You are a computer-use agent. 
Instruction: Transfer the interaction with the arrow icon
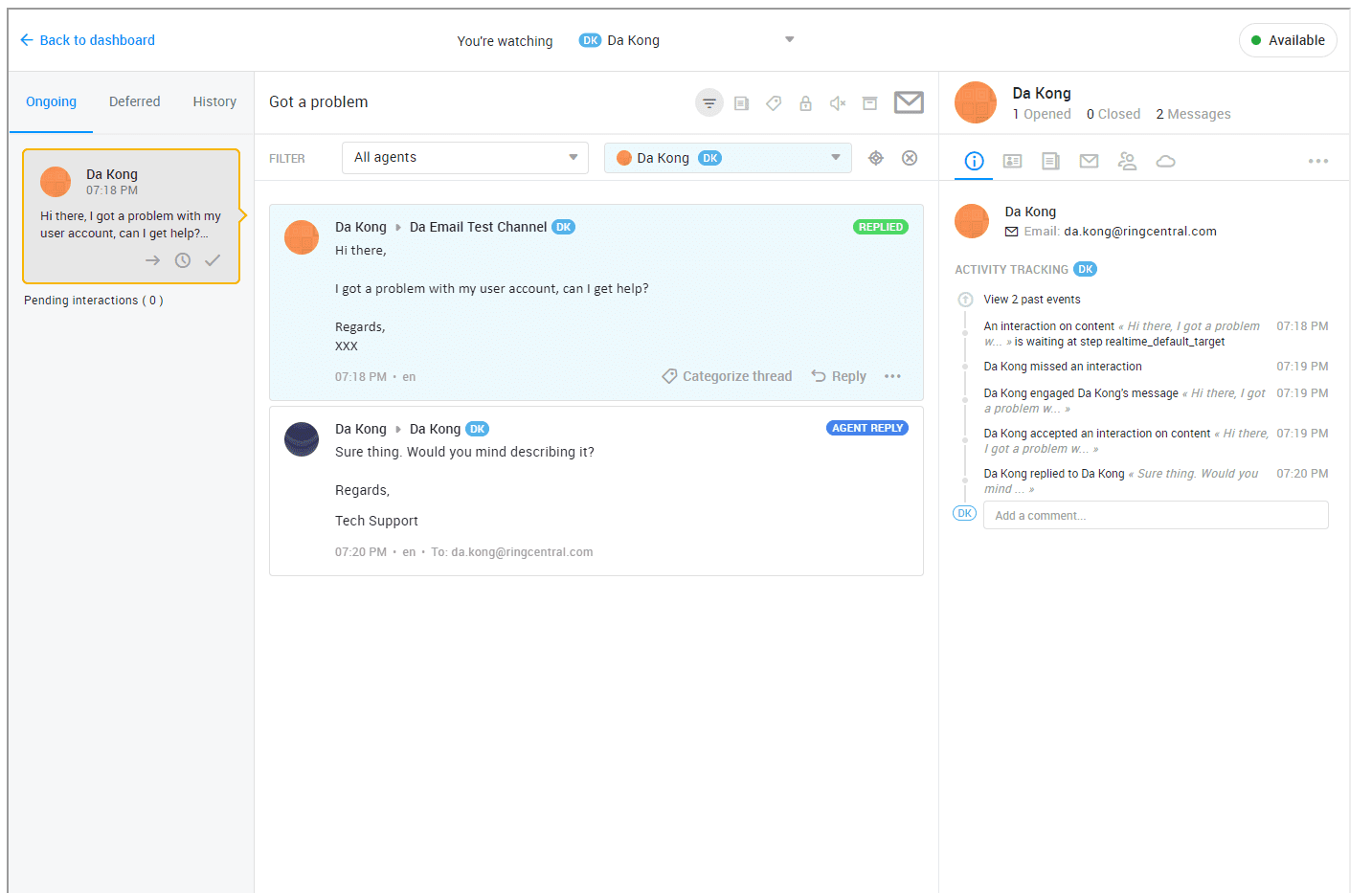[152, 260]
